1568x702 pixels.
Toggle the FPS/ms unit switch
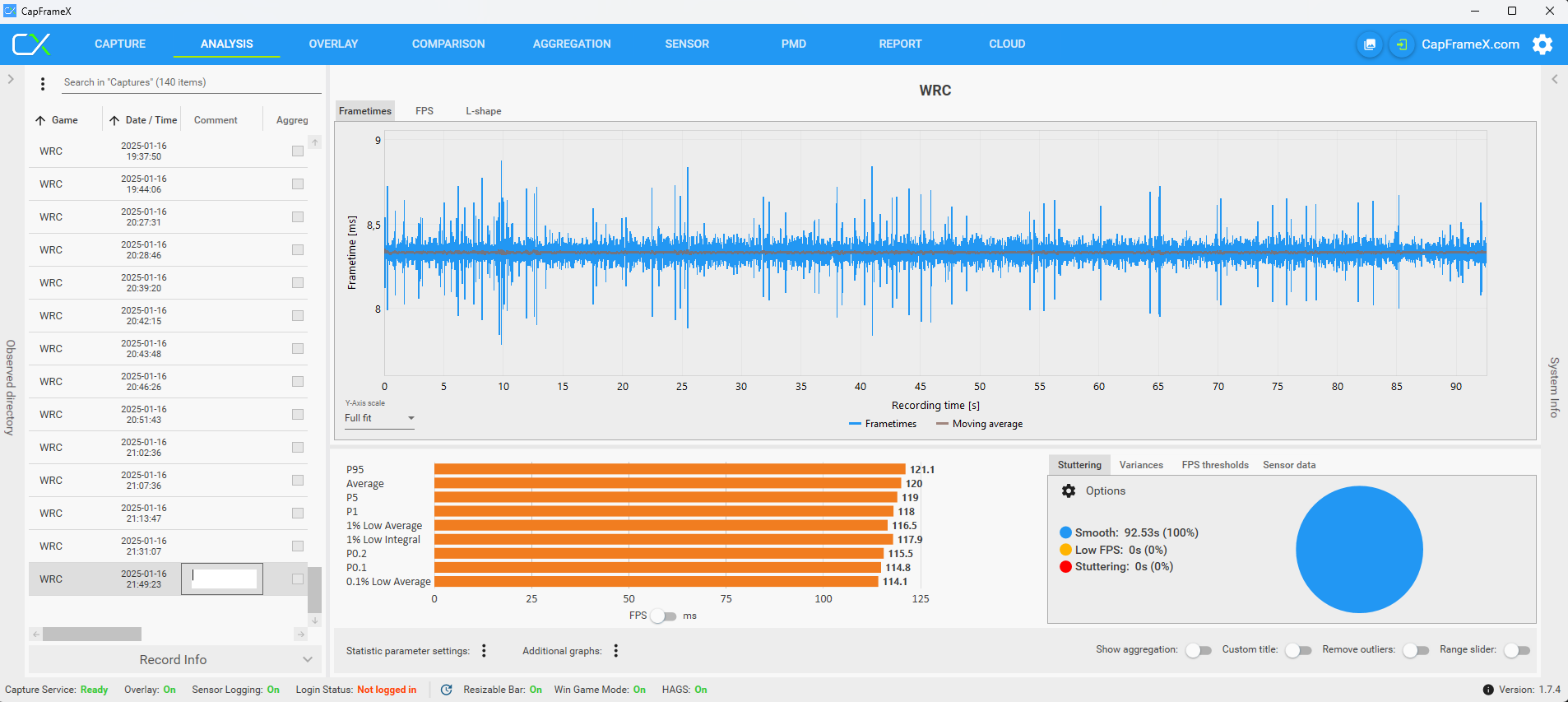663,616
